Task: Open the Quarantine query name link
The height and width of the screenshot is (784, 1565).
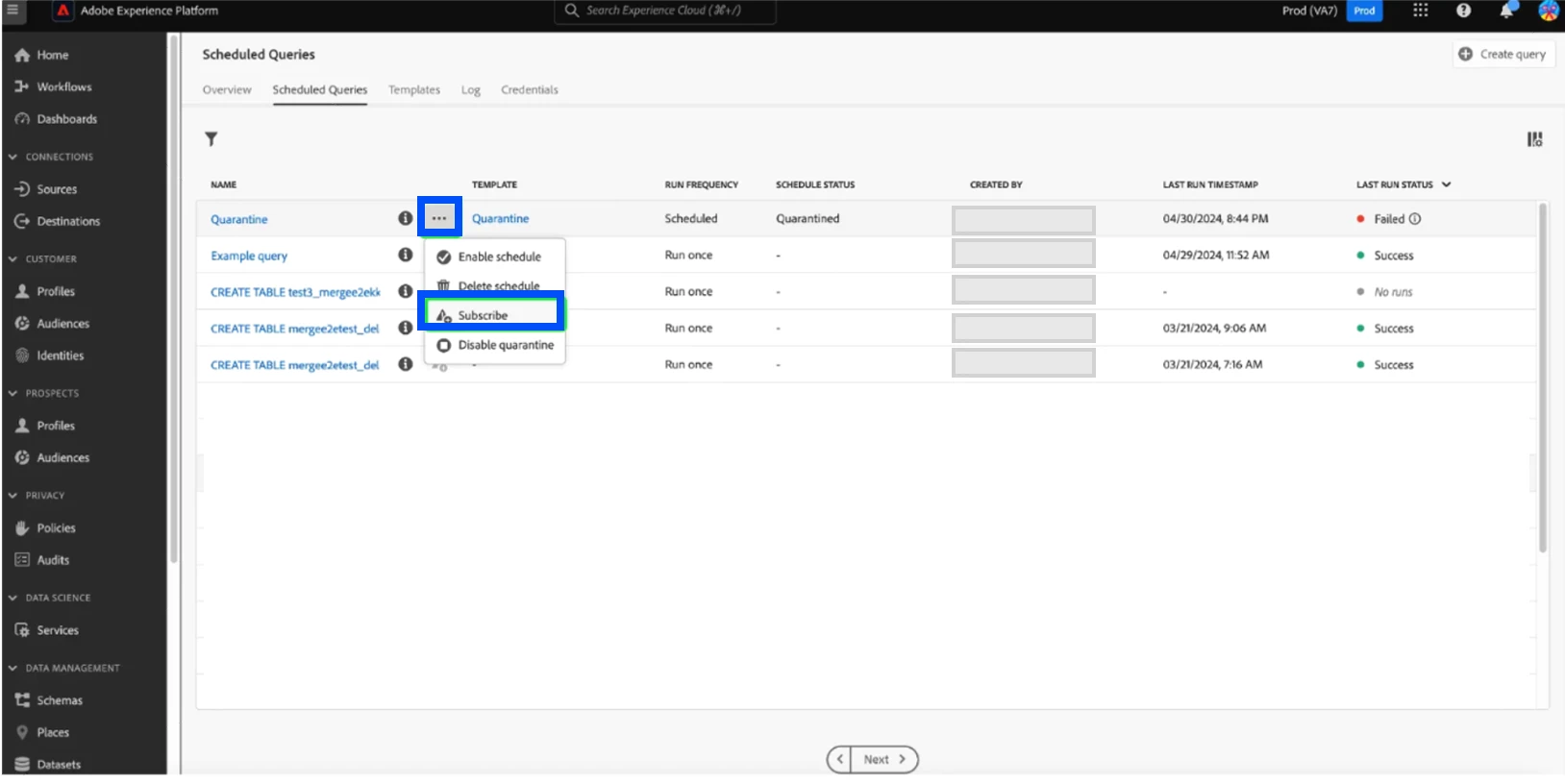Action: coord(239,219)
